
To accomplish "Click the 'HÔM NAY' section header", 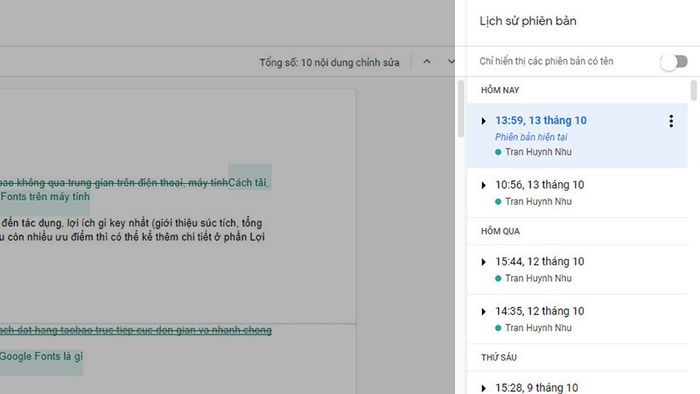I will [x=500, y=91].
